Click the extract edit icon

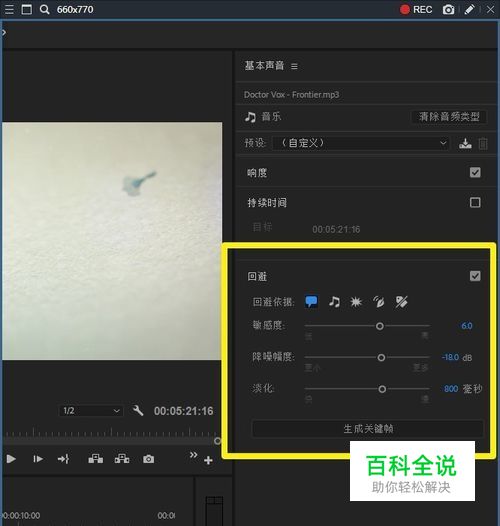(x=122, y=459)
